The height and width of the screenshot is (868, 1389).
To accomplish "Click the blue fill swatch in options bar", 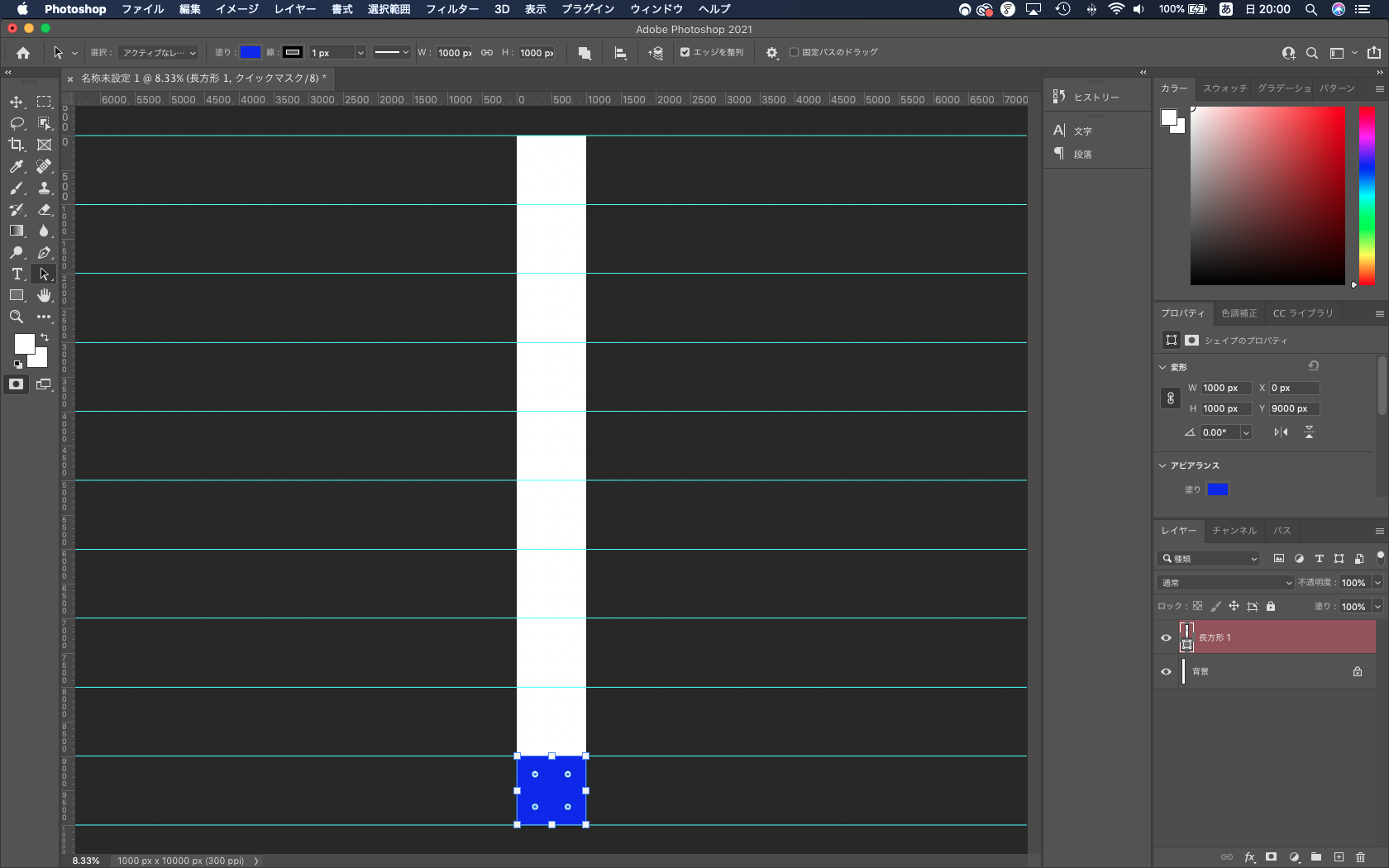I will (251, 52).
